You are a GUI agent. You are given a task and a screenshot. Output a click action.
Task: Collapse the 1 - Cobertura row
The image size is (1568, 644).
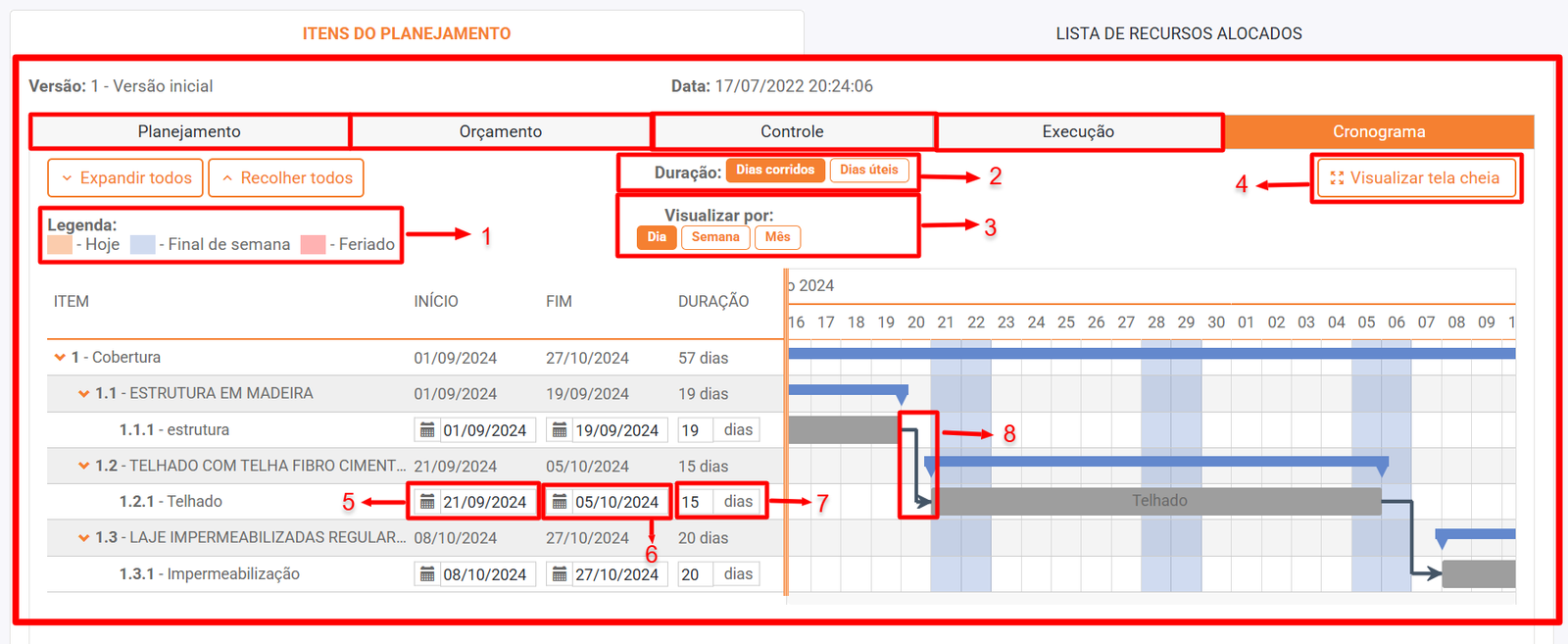coord(60,358)
